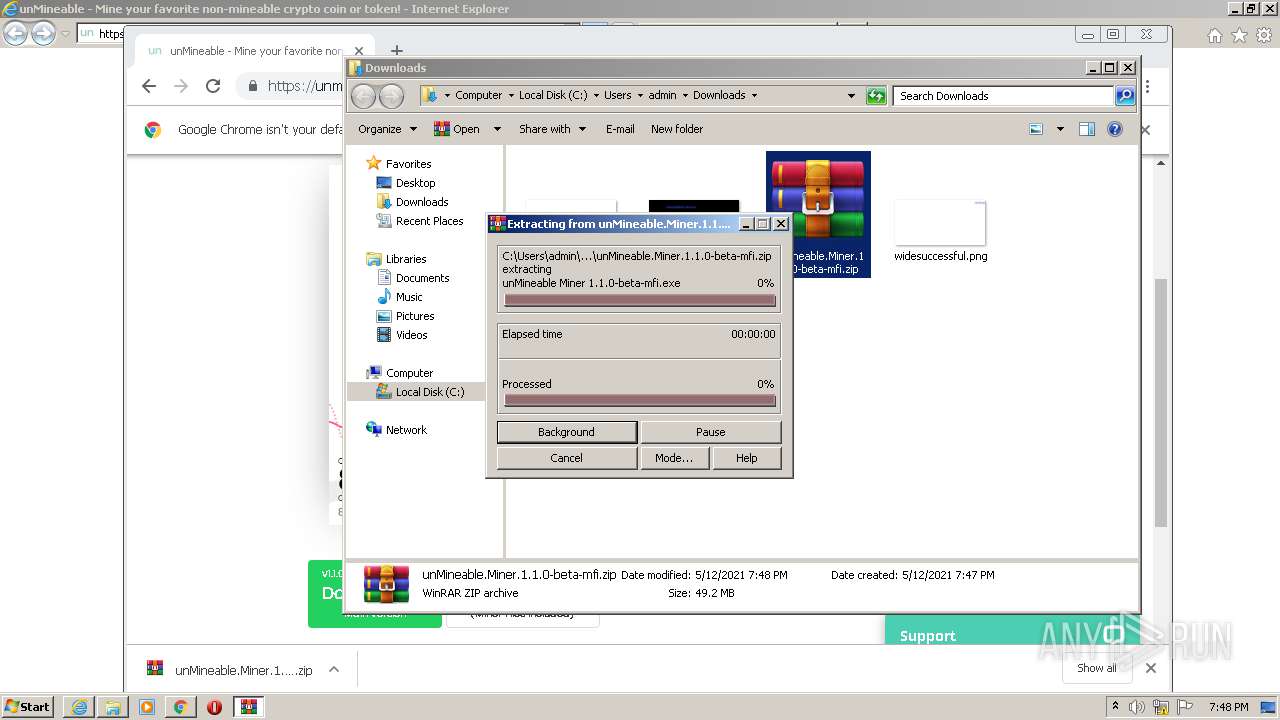Viewport: 1280px width, 720px height.
Task: Click the Explorer back arrow button
Action: coord(363,96)
